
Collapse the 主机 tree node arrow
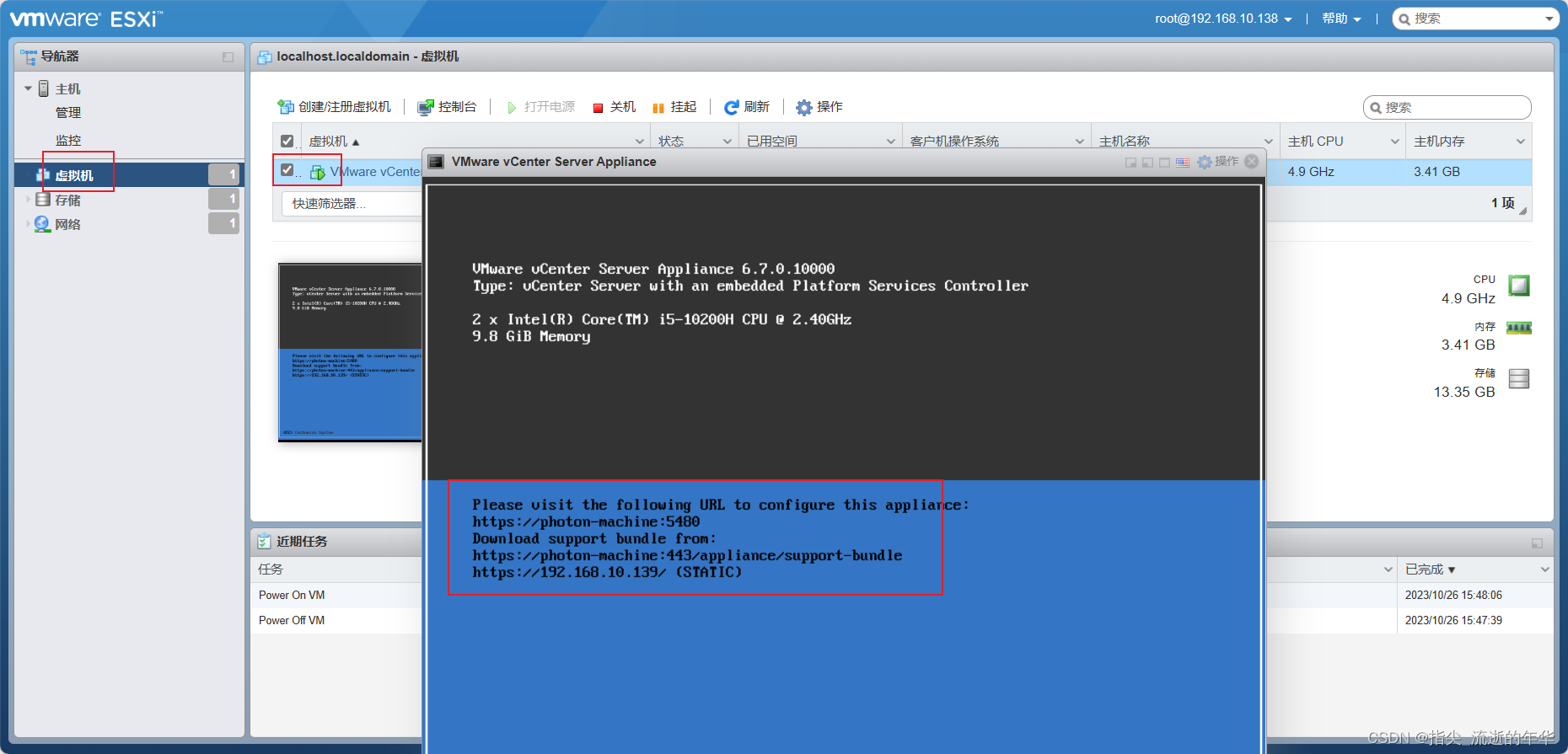[x=28, y=88]
